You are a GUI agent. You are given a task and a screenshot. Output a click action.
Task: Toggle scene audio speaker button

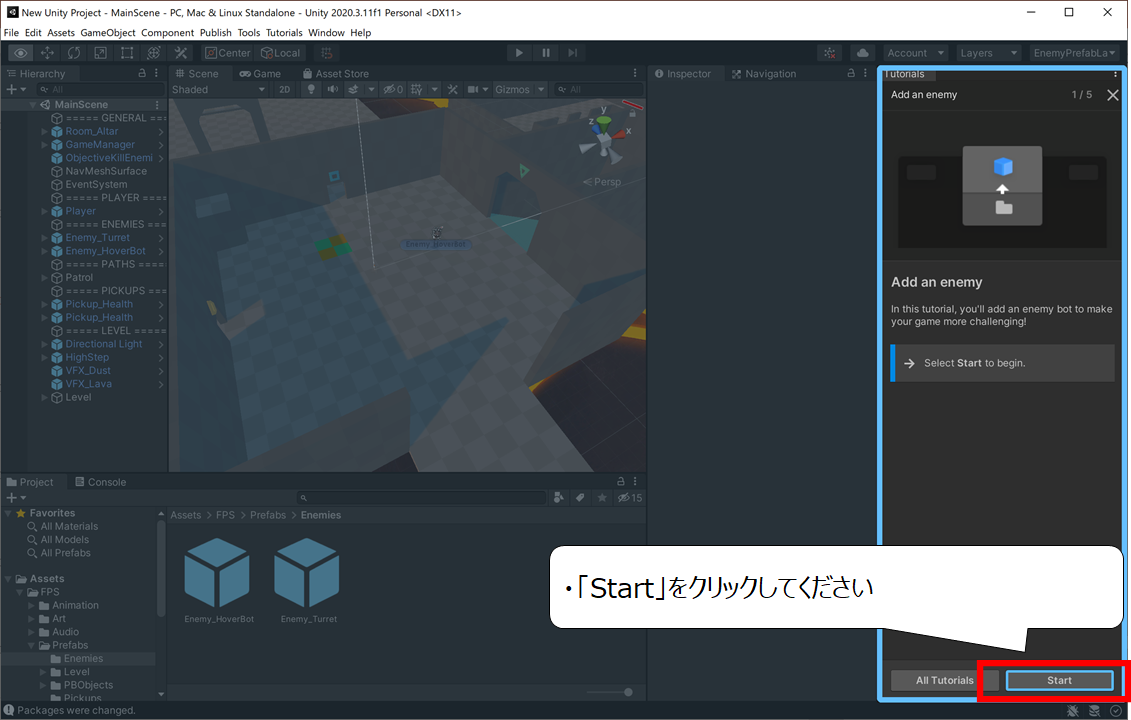click(333, 89)
